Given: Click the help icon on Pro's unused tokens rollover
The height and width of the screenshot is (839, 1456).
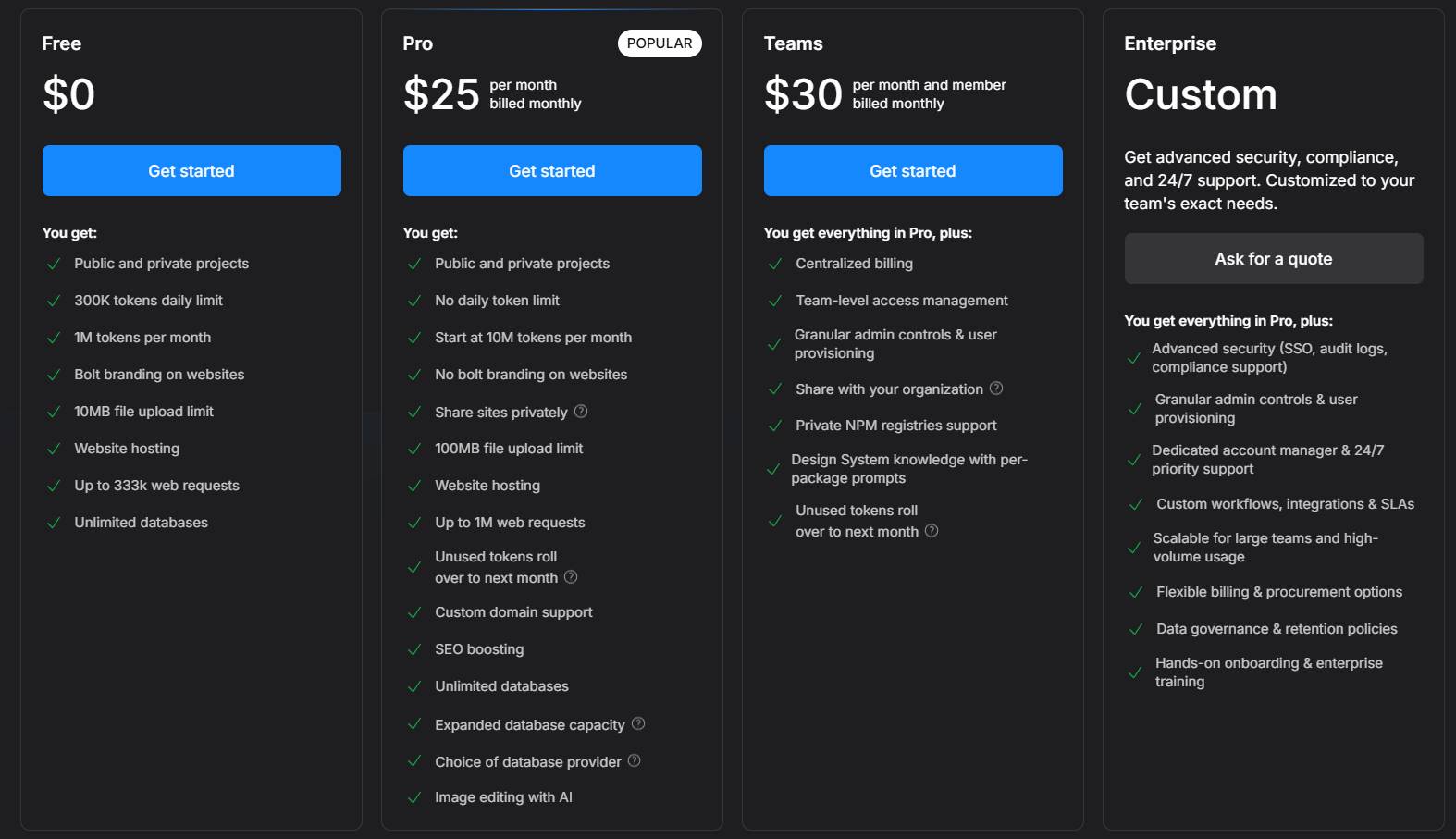Looking at the screenshot, I should (x=572, y=577).
